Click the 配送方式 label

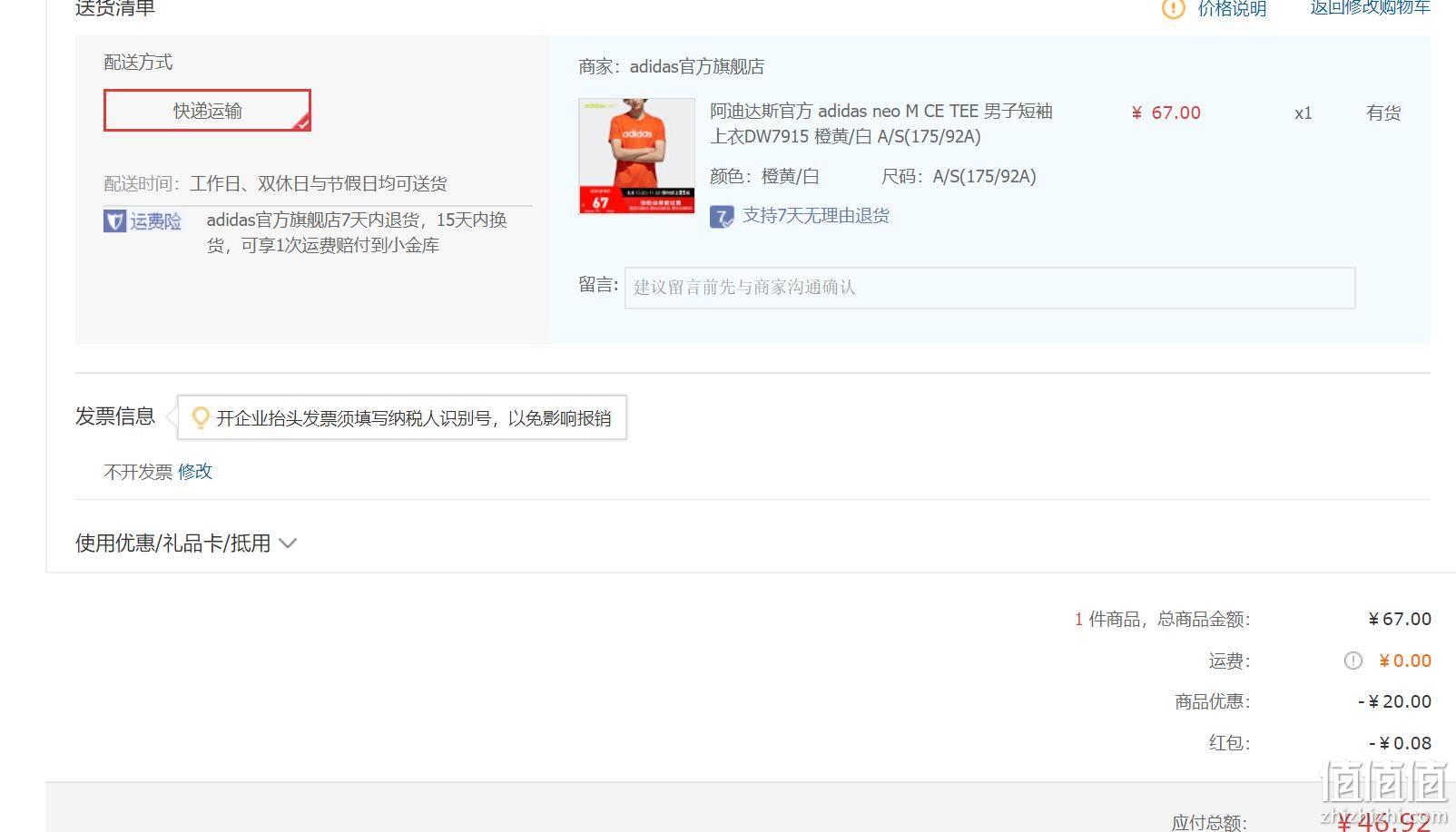(x=138, y=62)
